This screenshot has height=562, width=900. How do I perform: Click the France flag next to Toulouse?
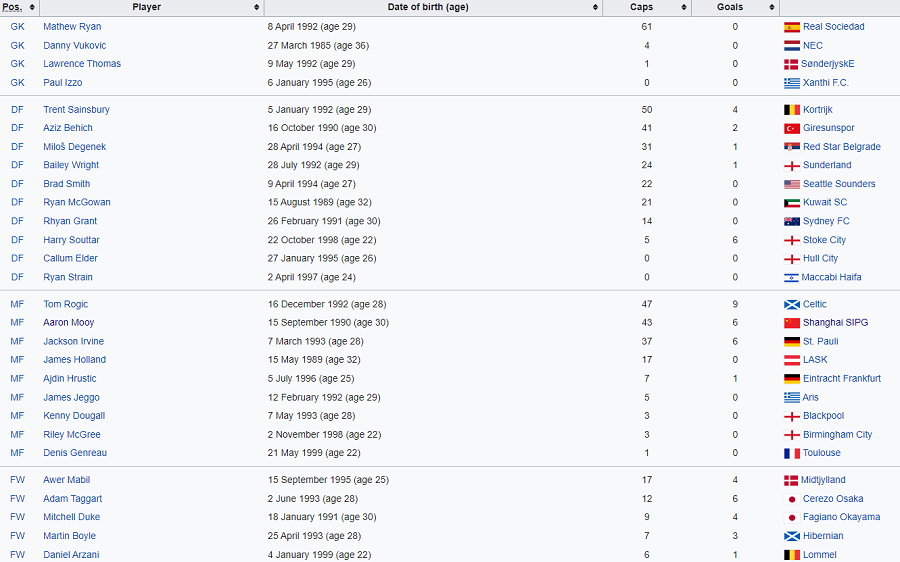(x=792, y=454)
